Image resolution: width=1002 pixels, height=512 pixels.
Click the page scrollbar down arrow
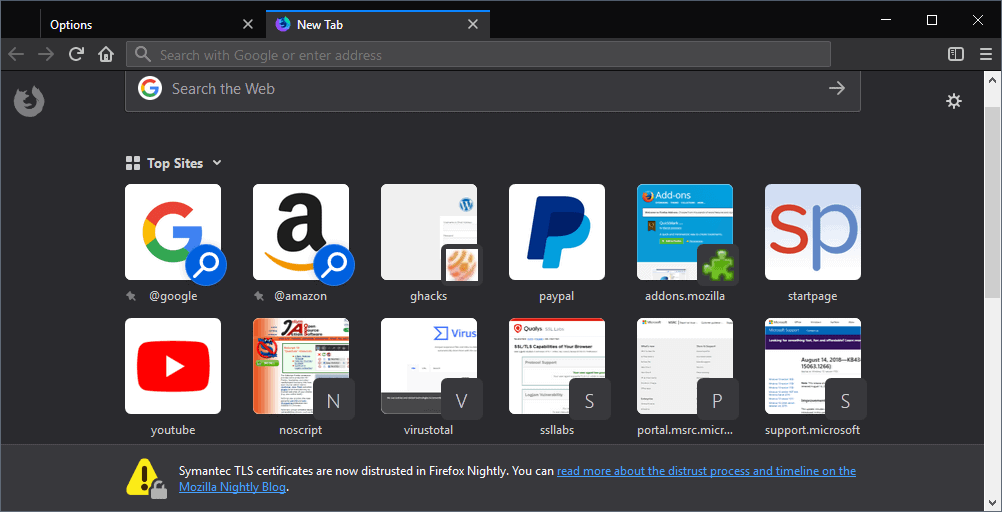pos(992,501)
